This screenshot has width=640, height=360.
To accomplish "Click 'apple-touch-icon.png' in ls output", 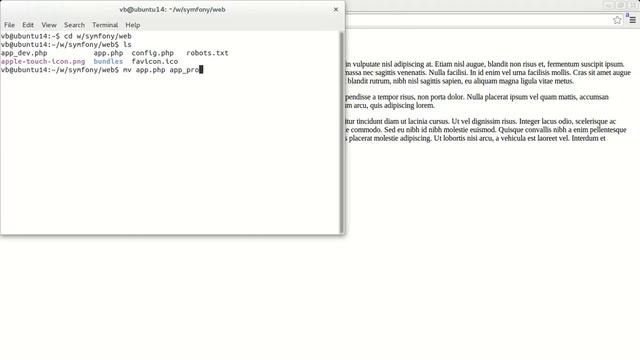I will click(43, 62).
